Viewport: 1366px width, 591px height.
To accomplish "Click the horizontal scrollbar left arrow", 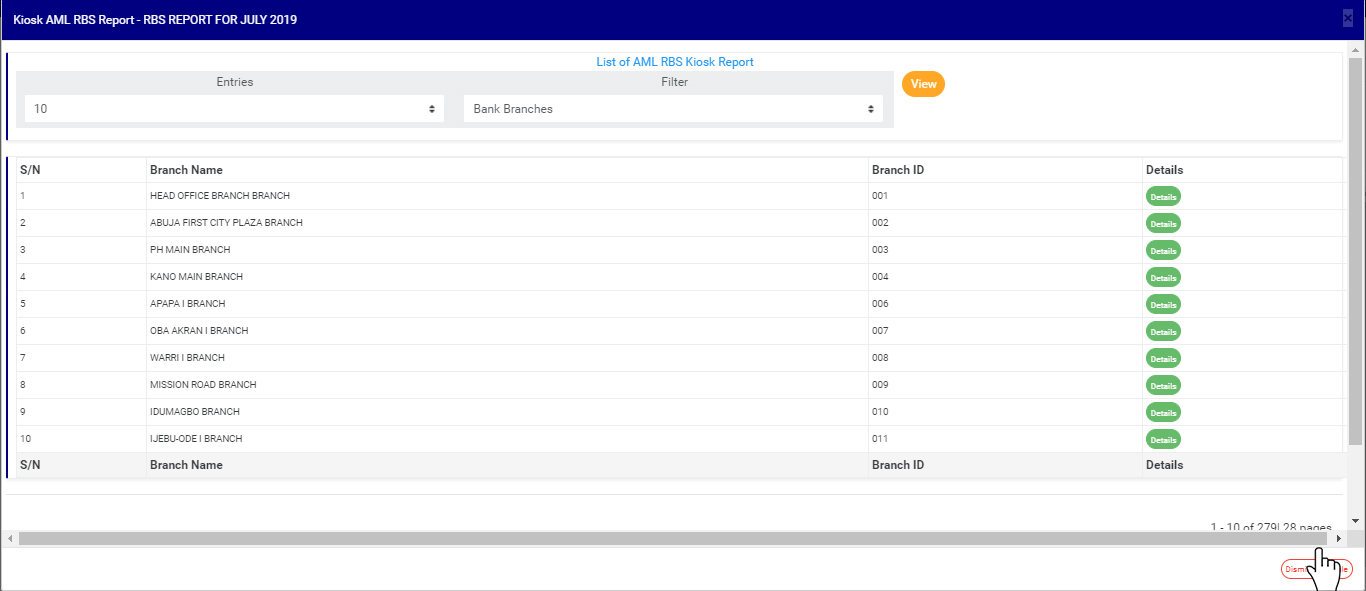I will click(x=11, y=539).
